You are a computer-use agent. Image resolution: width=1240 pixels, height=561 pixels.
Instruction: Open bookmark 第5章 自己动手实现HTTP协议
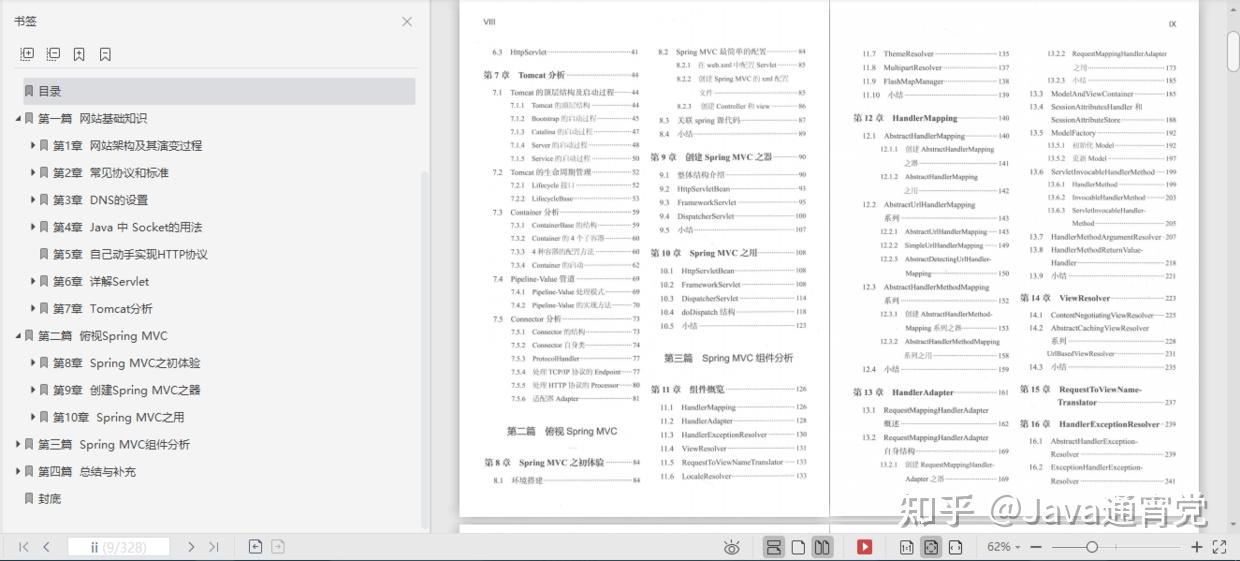coord(131,254)
